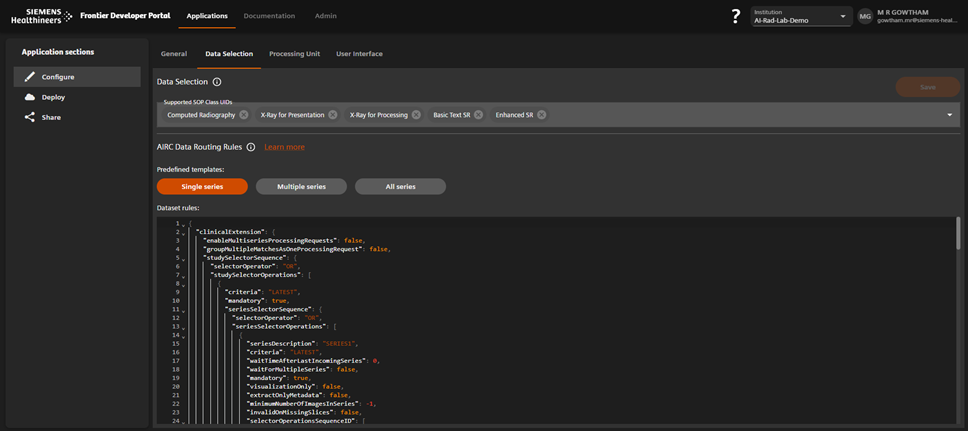Select the All series template
The image size is (968, 431).
400,187
